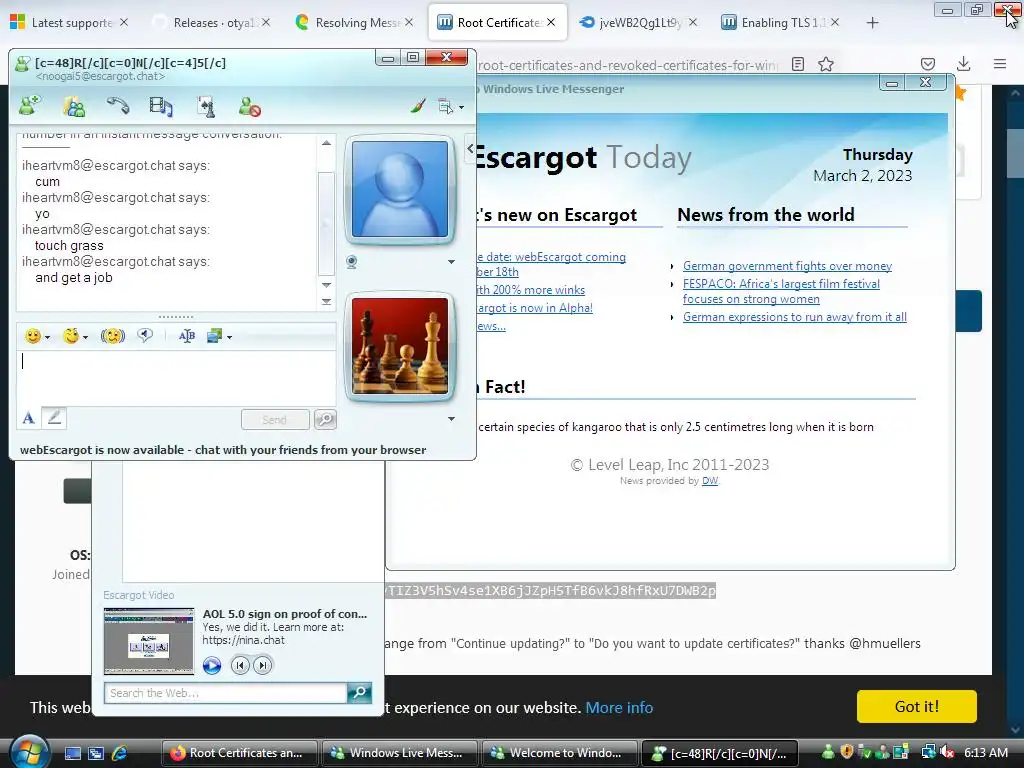The image size is (1024, 768).
Task: Open Firefox hamburger application menu
Action: [1000, 64]
